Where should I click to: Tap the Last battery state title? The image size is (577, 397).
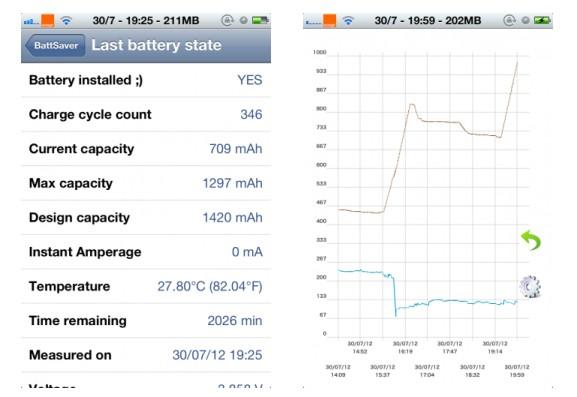(156, 45)
